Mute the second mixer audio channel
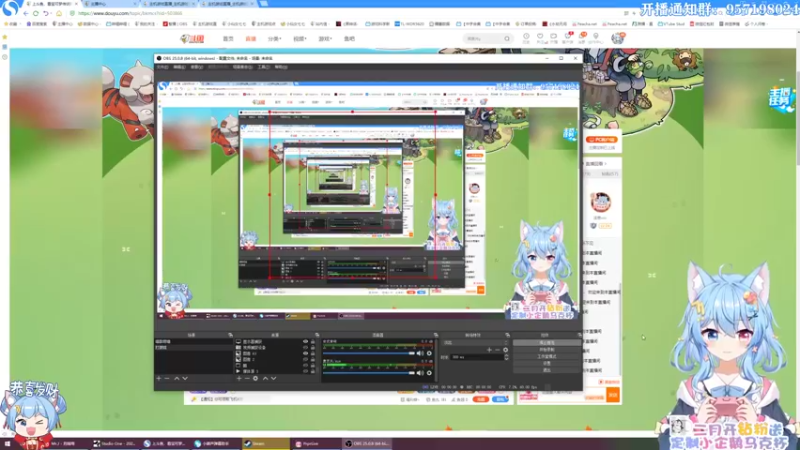The width and height of the screenshot is (800, 450). click(x=420, y=373)
